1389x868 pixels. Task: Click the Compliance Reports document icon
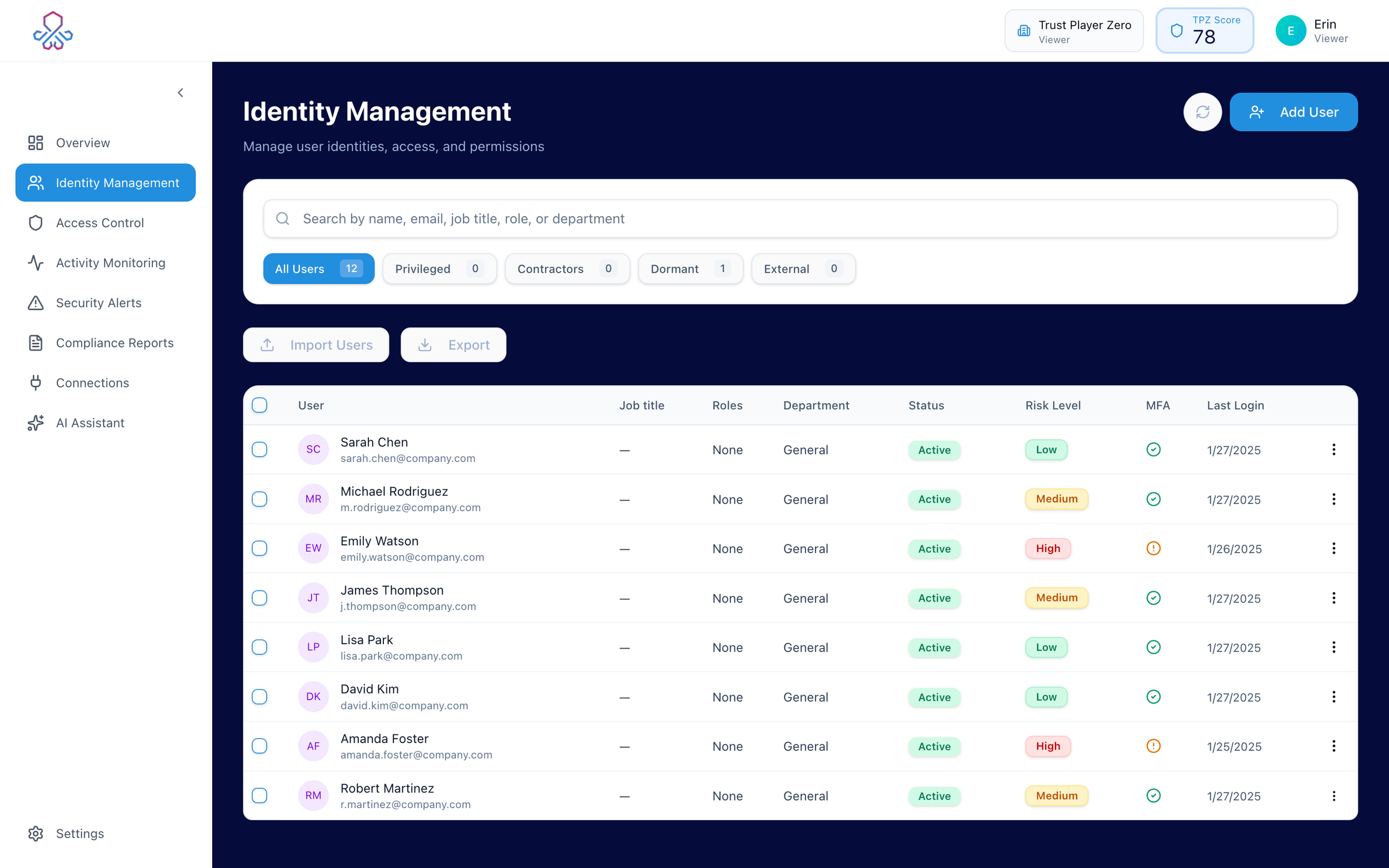click(36, 343)
